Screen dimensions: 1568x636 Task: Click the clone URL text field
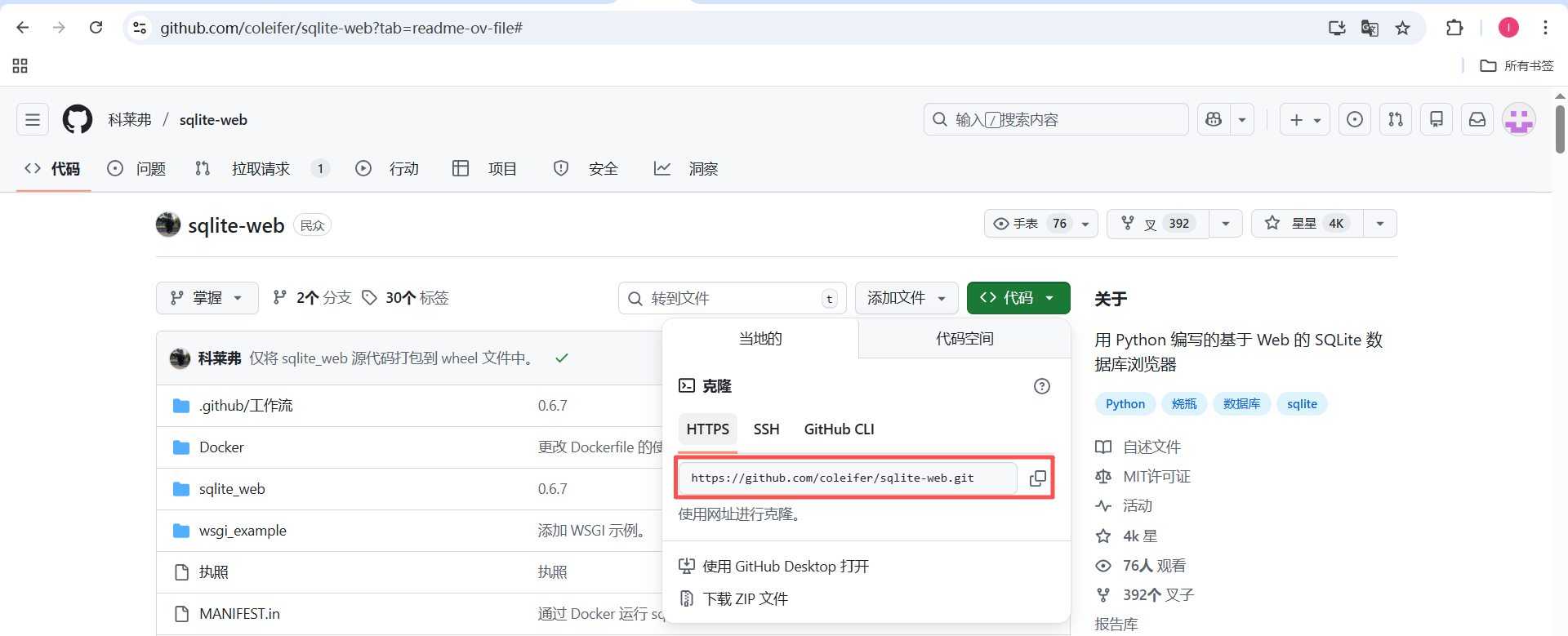click(848, 478)
